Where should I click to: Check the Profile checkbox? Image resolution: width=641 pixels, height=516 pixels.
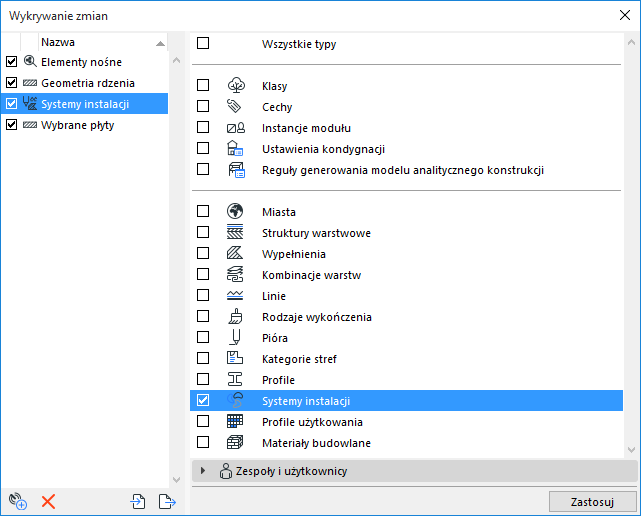pos(203,379)
